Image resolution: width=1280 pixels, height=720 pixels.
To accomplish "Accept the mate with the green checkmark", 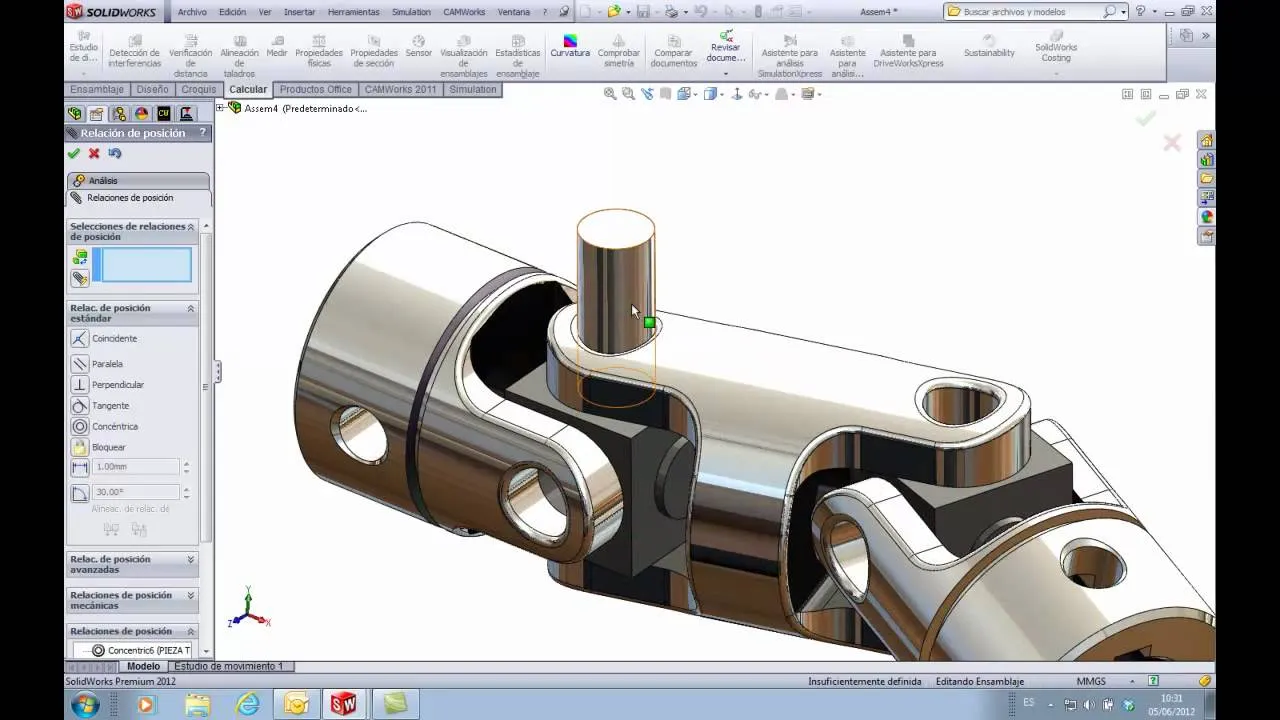I will (73, 155).
